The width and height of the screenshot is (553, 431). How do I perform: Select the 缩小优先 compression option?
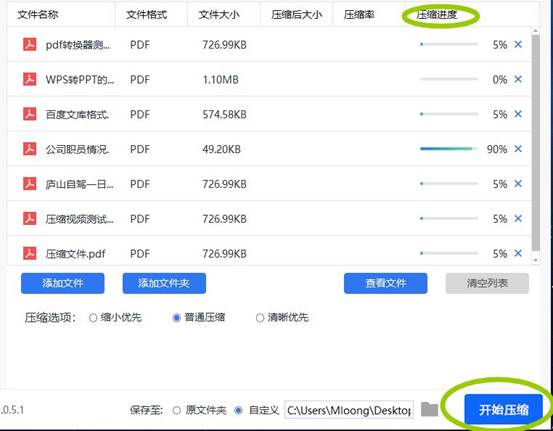[93, 318]
